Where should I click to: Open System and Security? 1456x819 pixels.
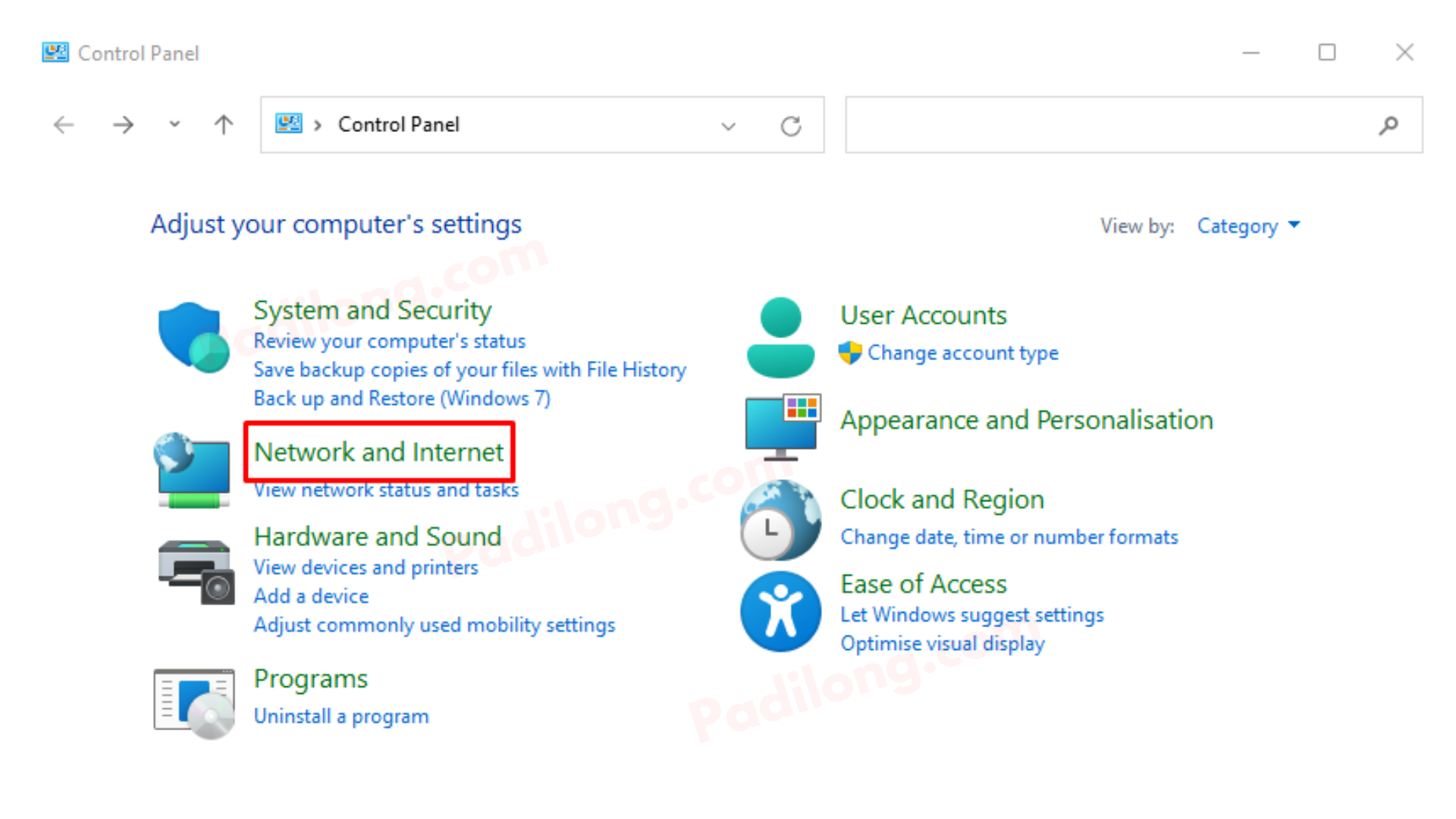[x=372, y=309]
